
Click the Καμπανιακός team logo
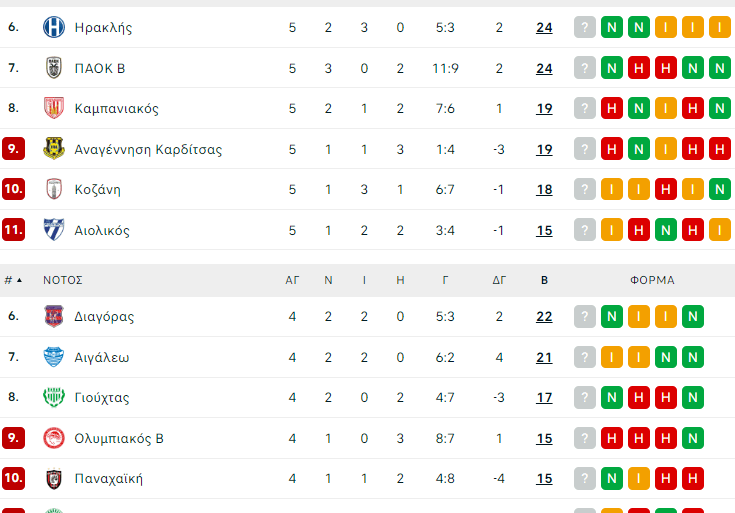(x=53, y=108)
